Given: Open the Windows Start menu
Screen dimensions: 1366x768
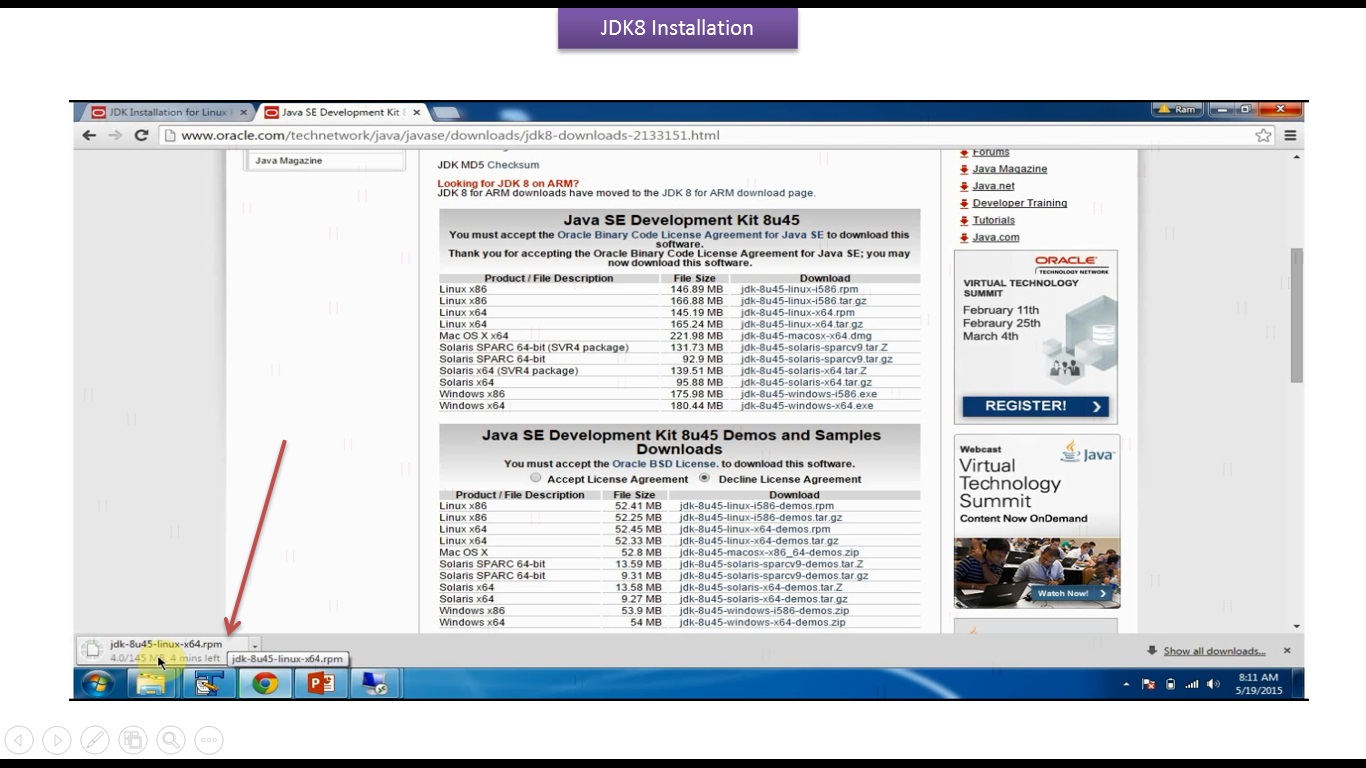Looking at the screenshot, I should click(97, 683).
